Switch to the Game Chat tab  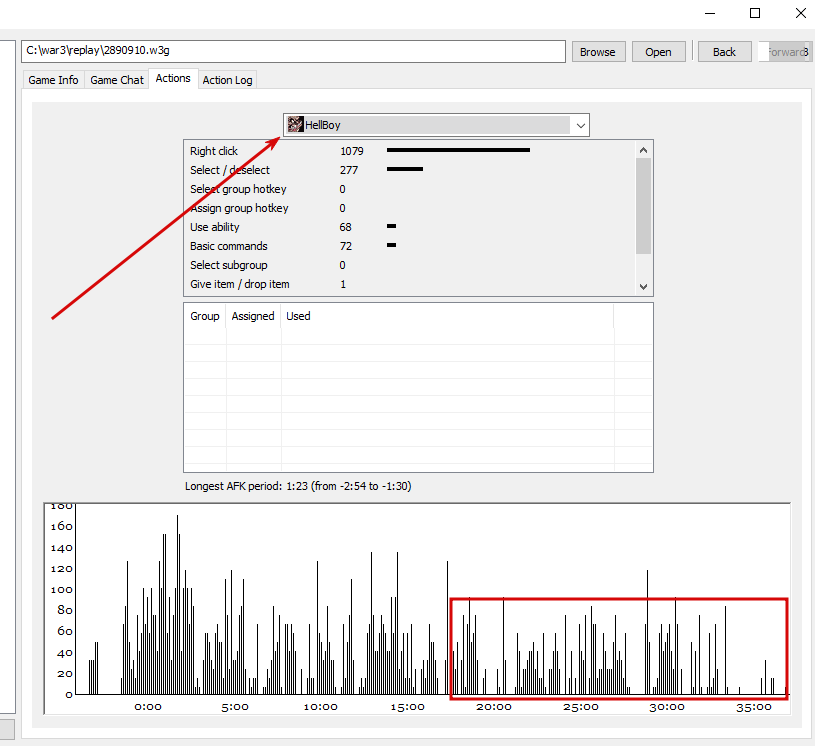pos(116,80)
